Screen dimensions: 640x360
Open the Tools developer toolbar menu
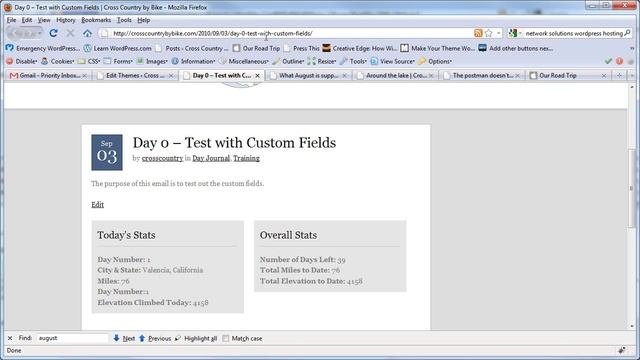[x=353, y=61]
